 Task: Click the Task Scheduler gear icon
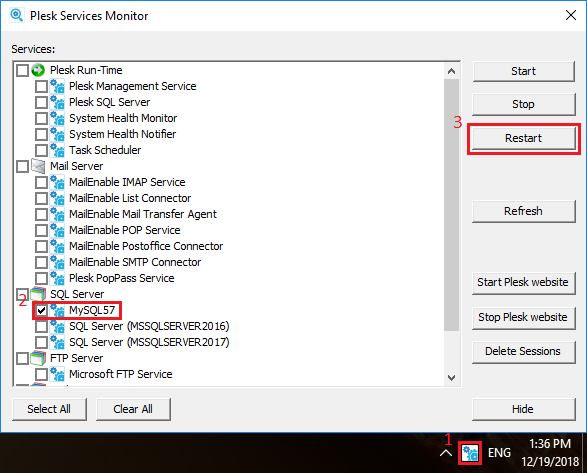click(57, 150)
